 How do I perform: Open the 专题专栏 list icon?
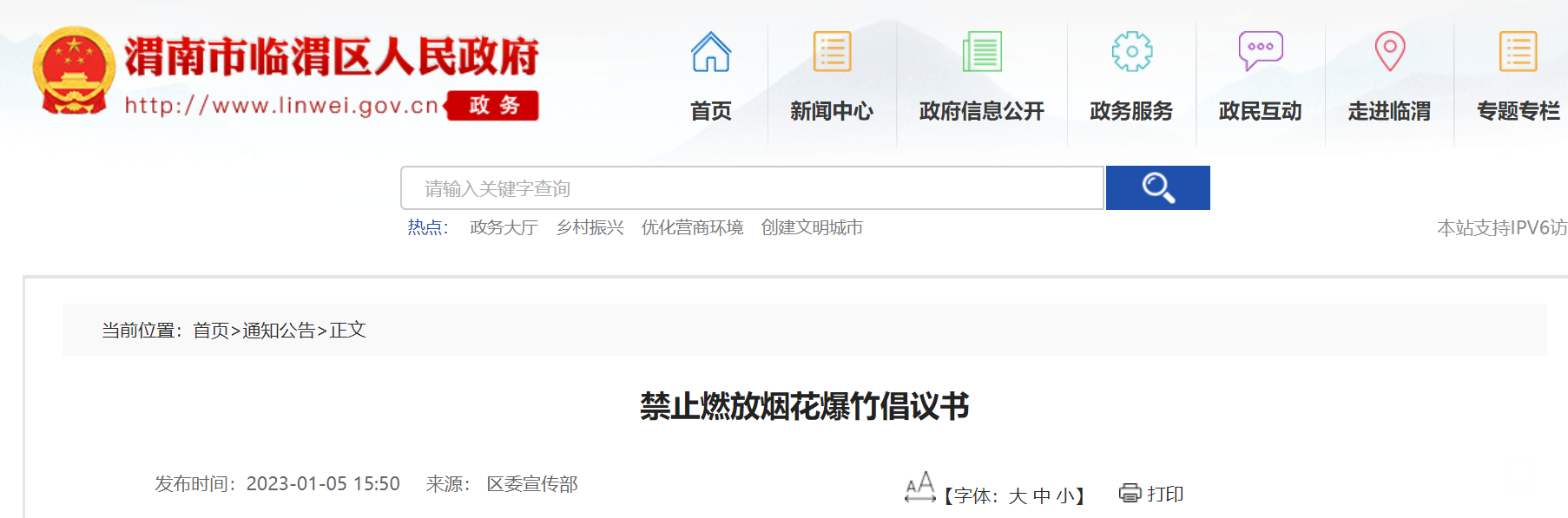coord(1518,52)
